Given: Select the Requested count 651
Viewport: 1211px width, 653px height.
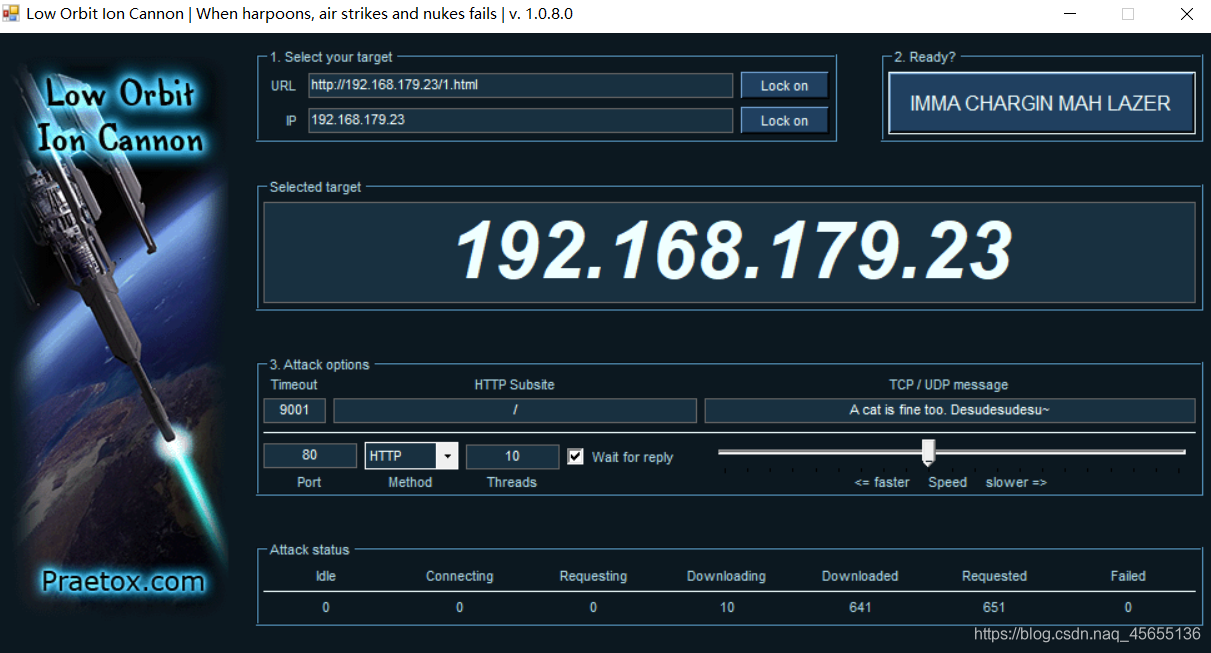Looking at the screenshot, I should (994, 607).
